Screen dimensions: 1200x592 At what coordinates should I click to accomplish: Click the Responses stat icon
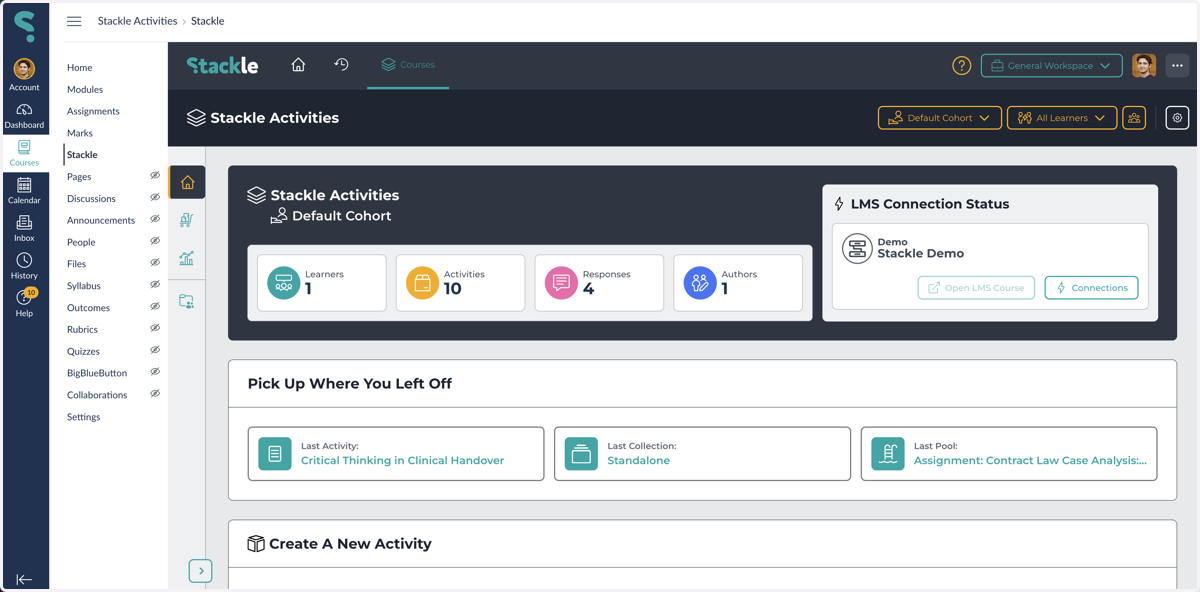pos(561,283)
